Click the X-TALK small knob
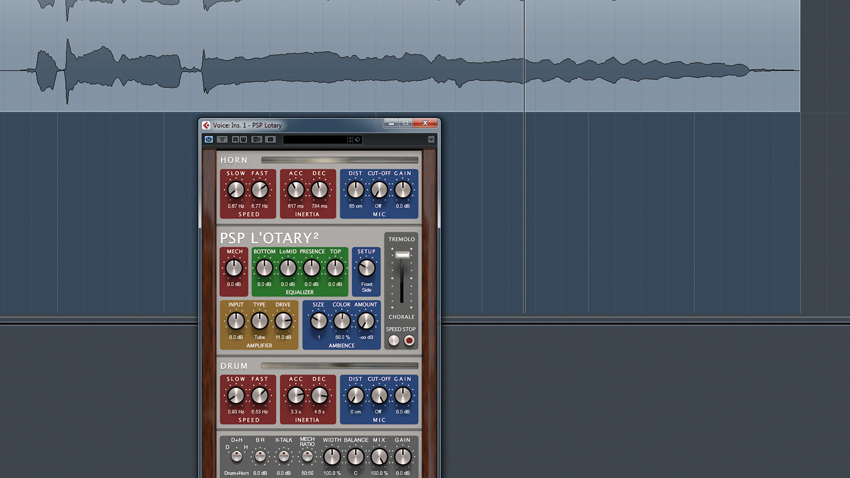The width and height of the screenshot is (850, 478). click(x=284, y=457)
